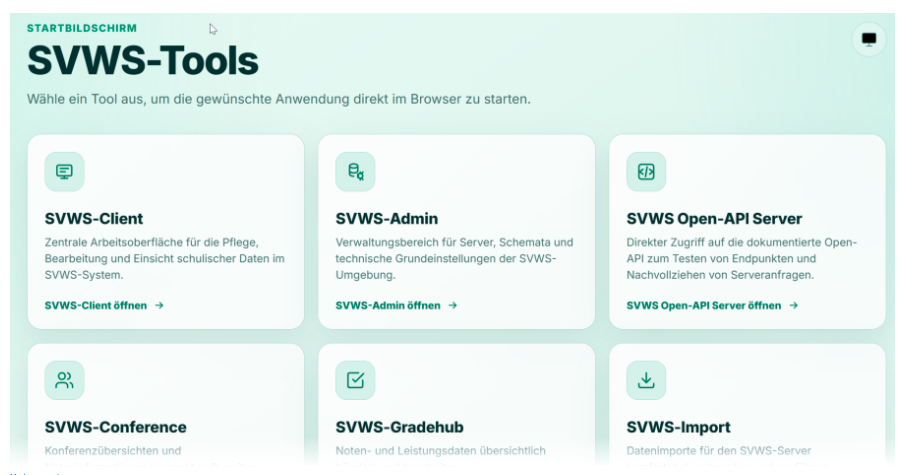Select the SVWS-Admin card title

tap(387, 219)
